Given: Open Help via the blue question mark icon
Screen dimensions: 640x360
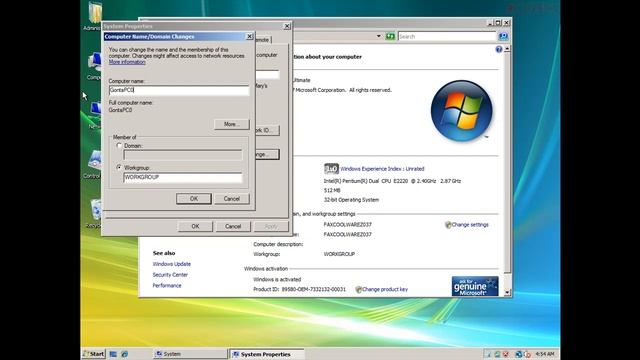Looking at the screenshot, I should 499,49.
